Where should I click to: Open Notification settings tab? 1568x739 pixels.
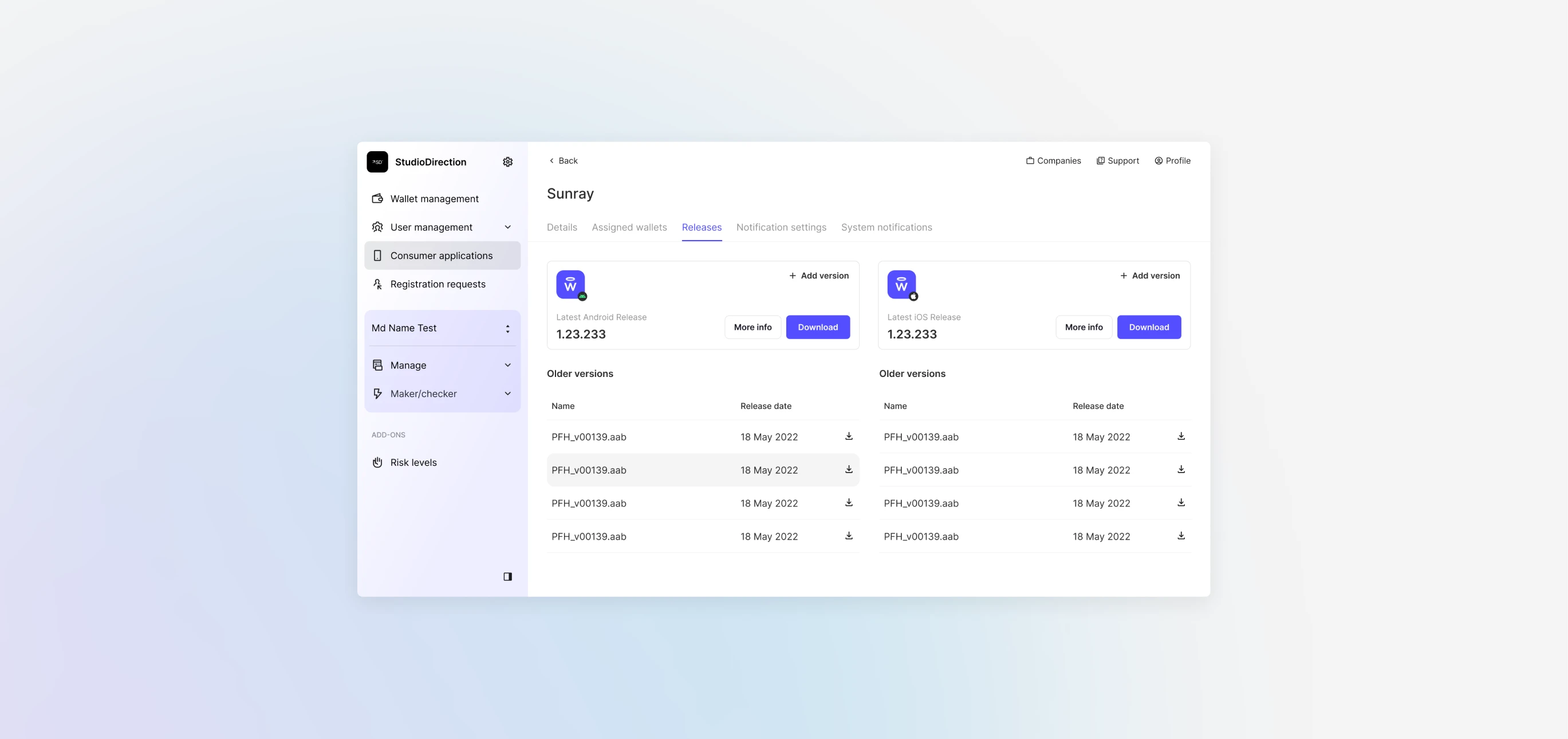[781, 227]
